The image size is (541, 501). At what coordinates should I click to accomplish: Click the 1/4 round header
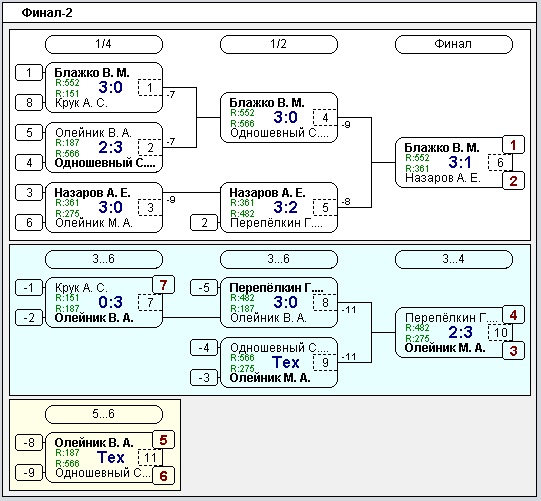pyautogui.click(x=104, y=44)
